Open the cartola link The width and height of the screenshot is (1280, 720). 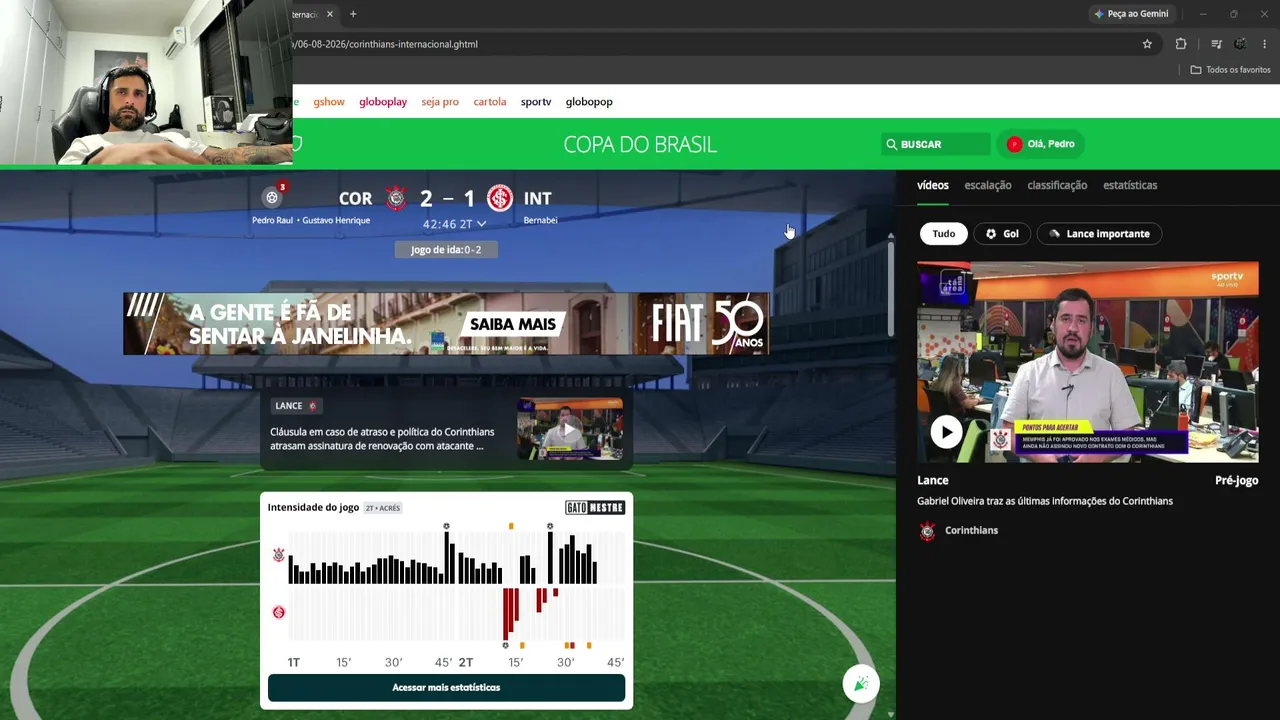pos(490,102)
